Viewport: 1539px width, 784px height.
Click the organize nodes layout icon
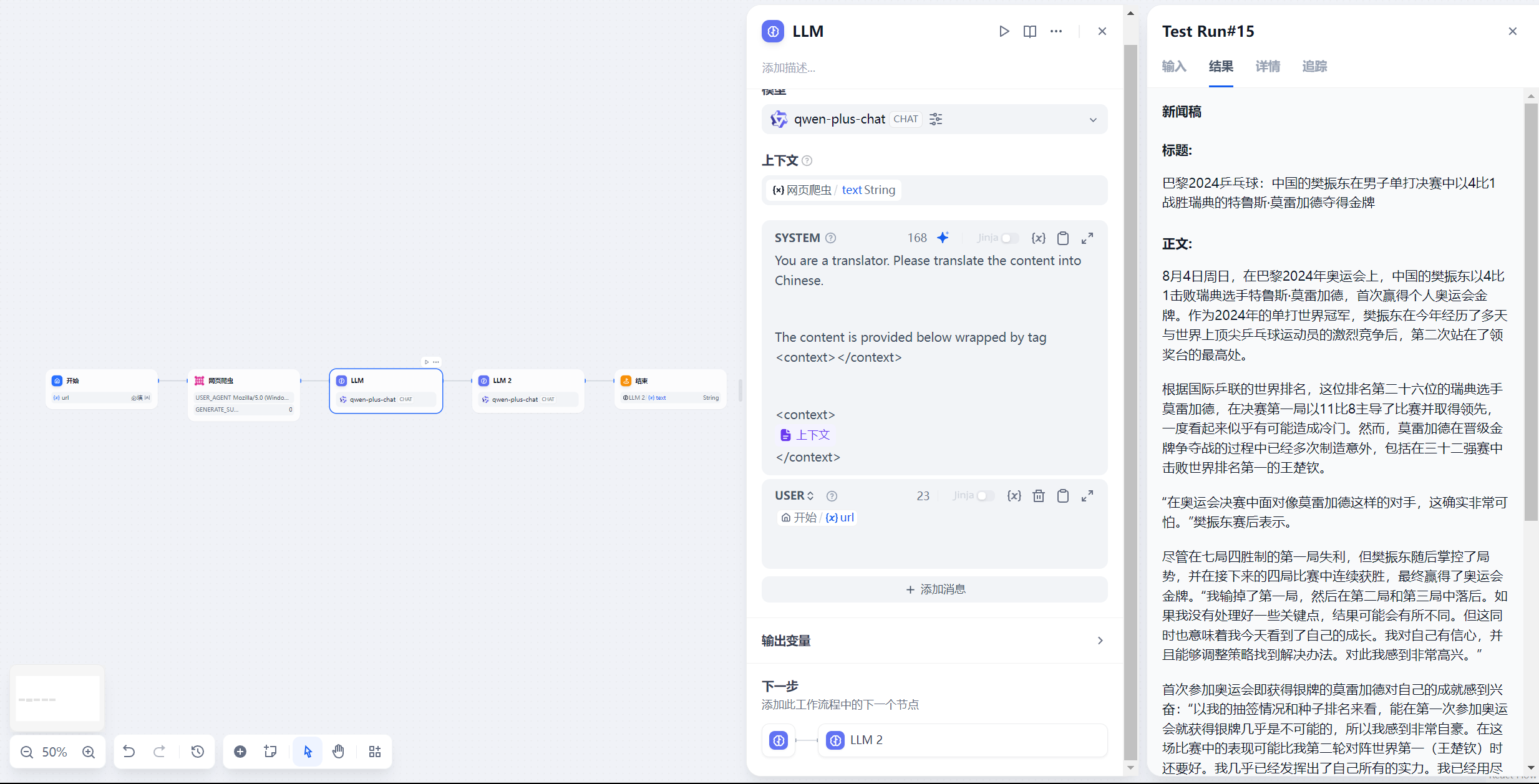(375, 752)
